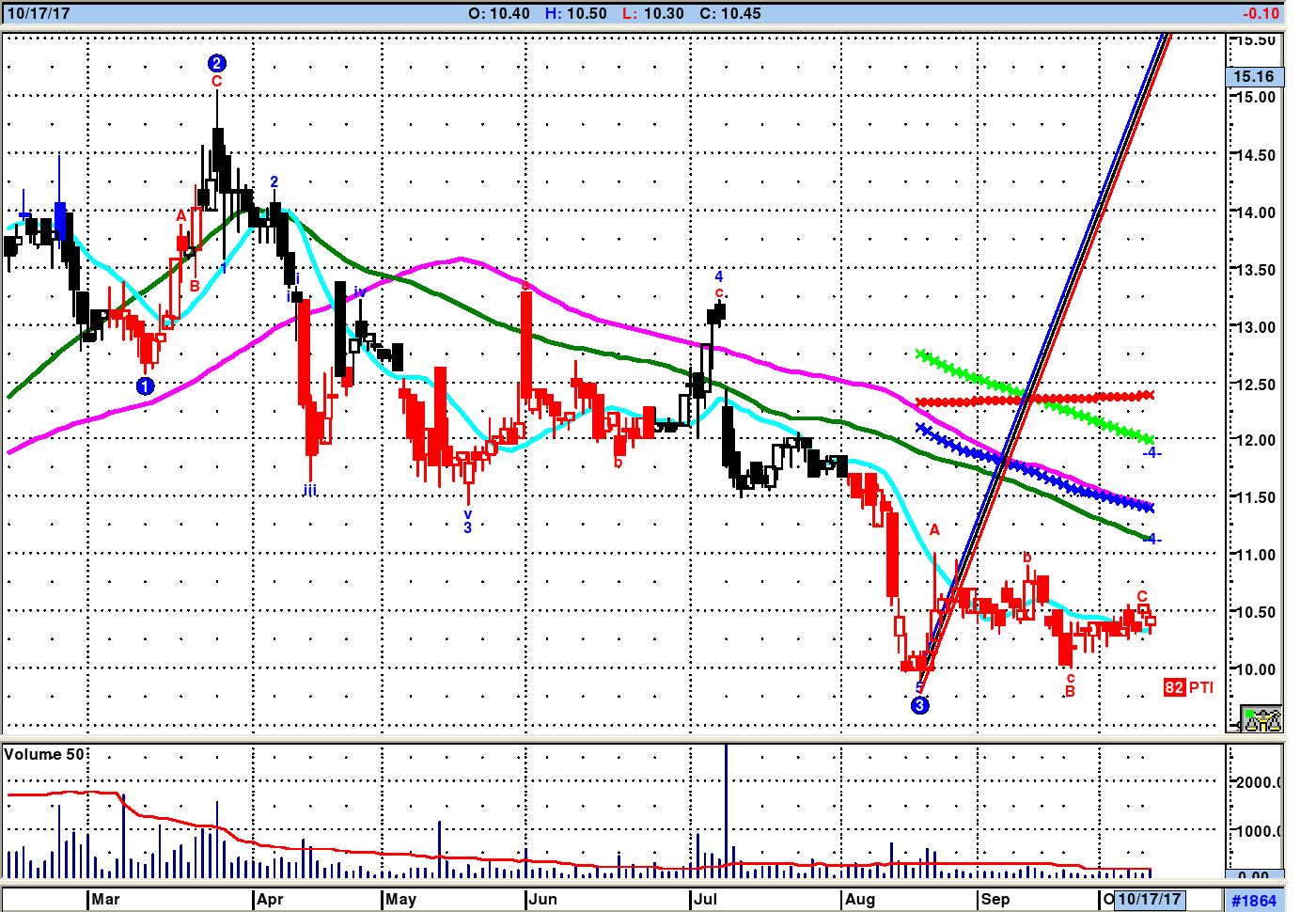Click the #1864 bar count box
Image resolution: width=1316 pixels, height=912 pixels.
tap(1254, 900)
